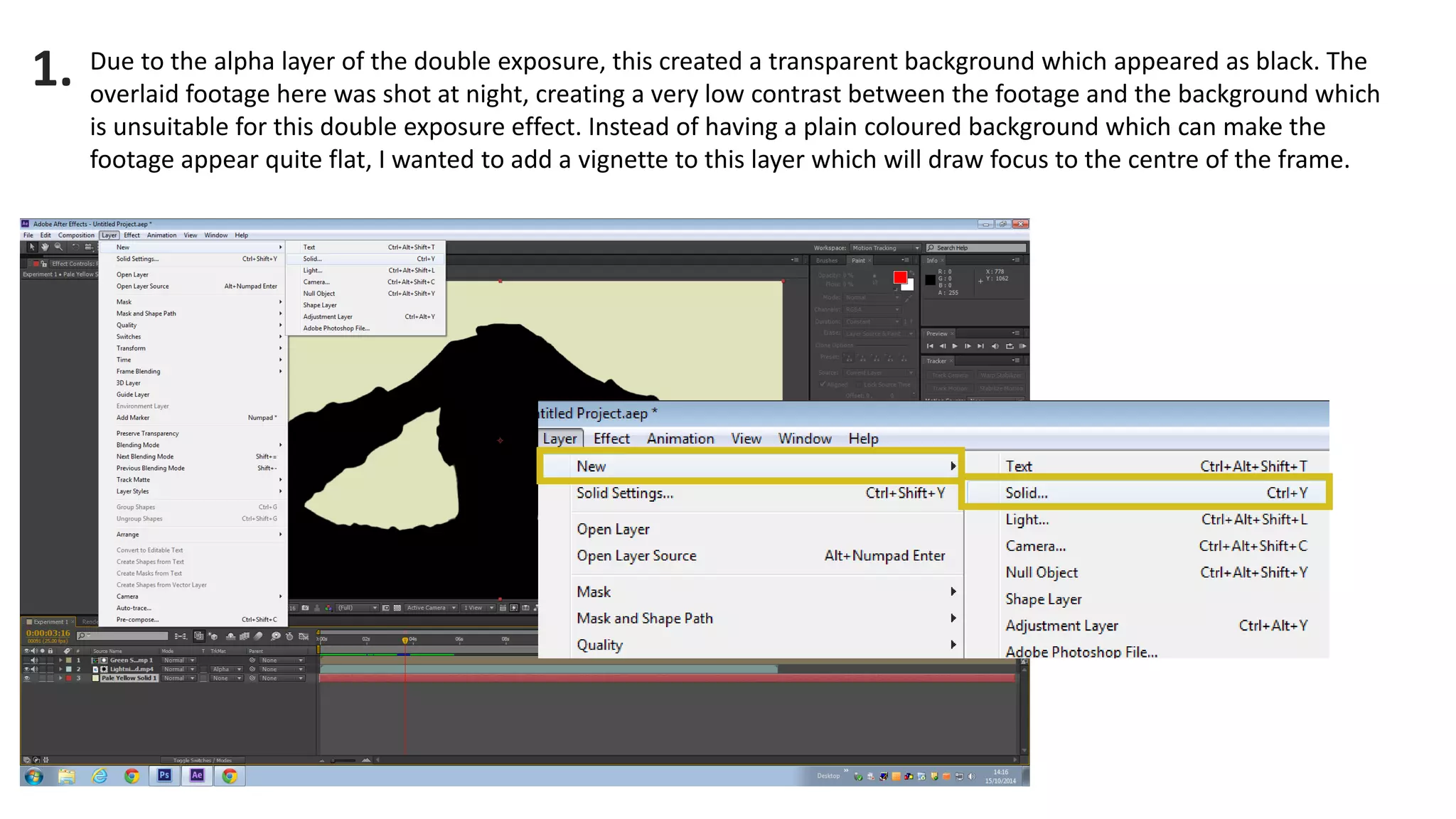This screenshot has width=1456, height=819.
Task: Select the Zoom tool in the toolbar
Action: pos(59,247)
